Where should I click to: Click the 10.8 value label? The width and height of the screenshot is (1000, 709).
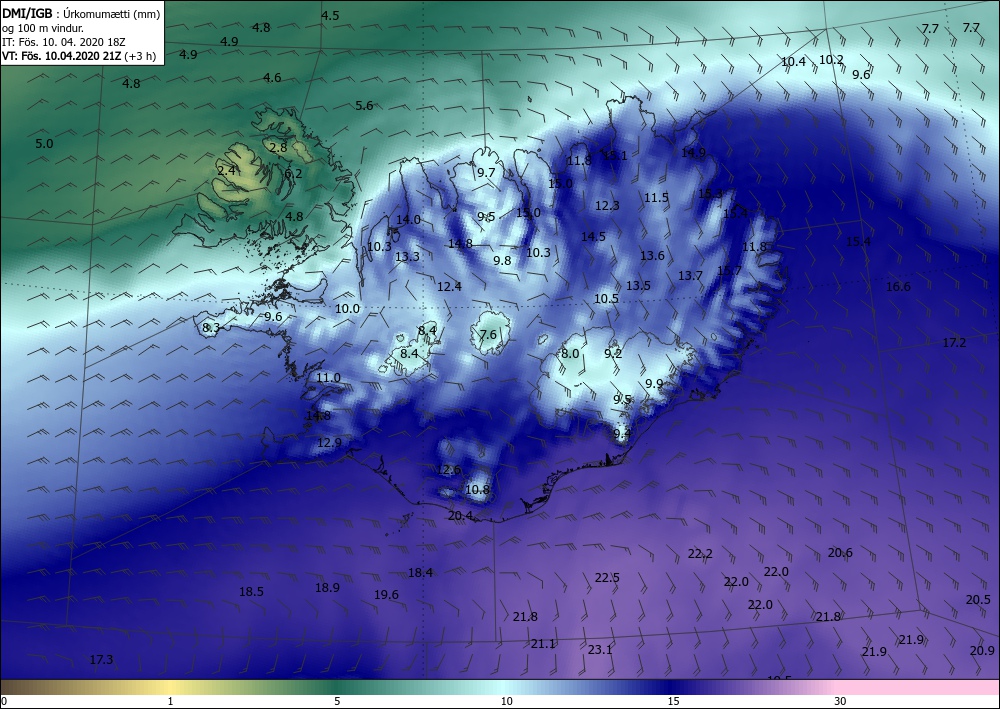pos(477,490)
